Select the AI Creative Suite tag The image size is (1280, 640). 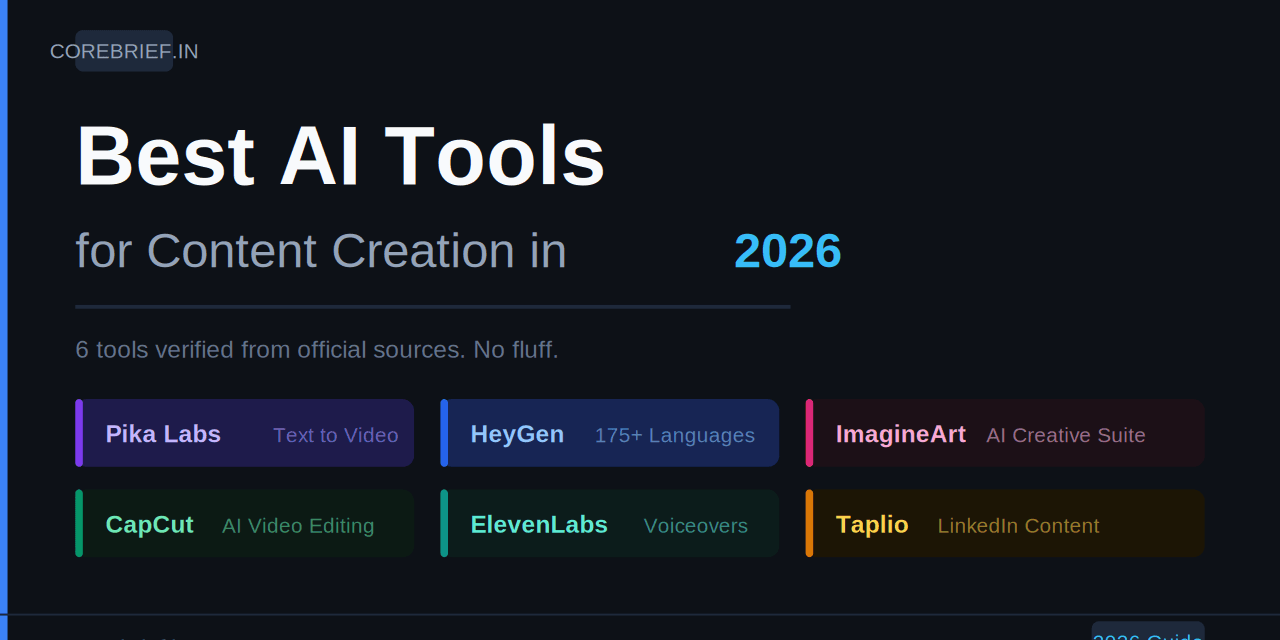pos(1065,435)
